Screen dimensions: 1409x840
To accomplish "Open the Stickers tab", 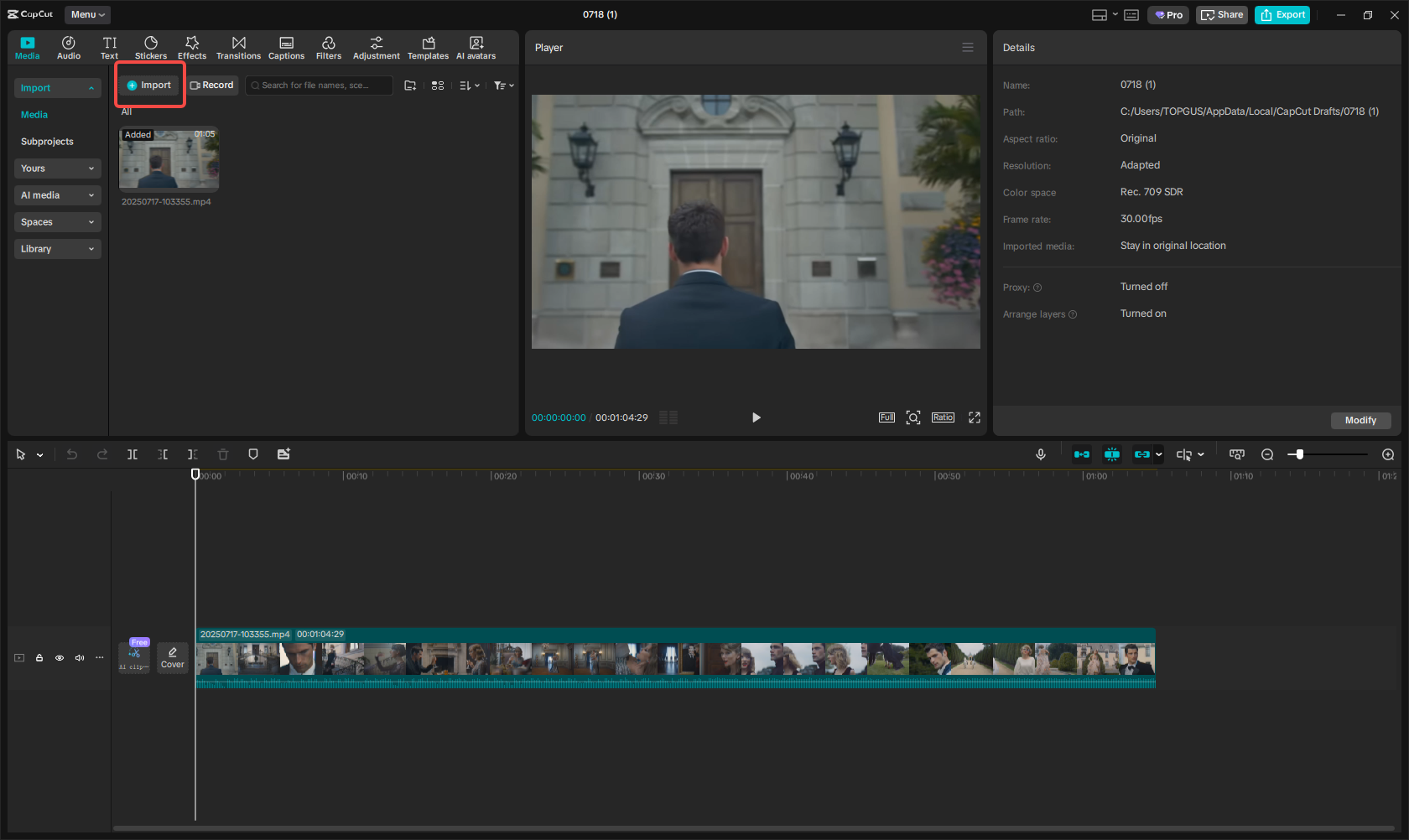I will 151,48.
